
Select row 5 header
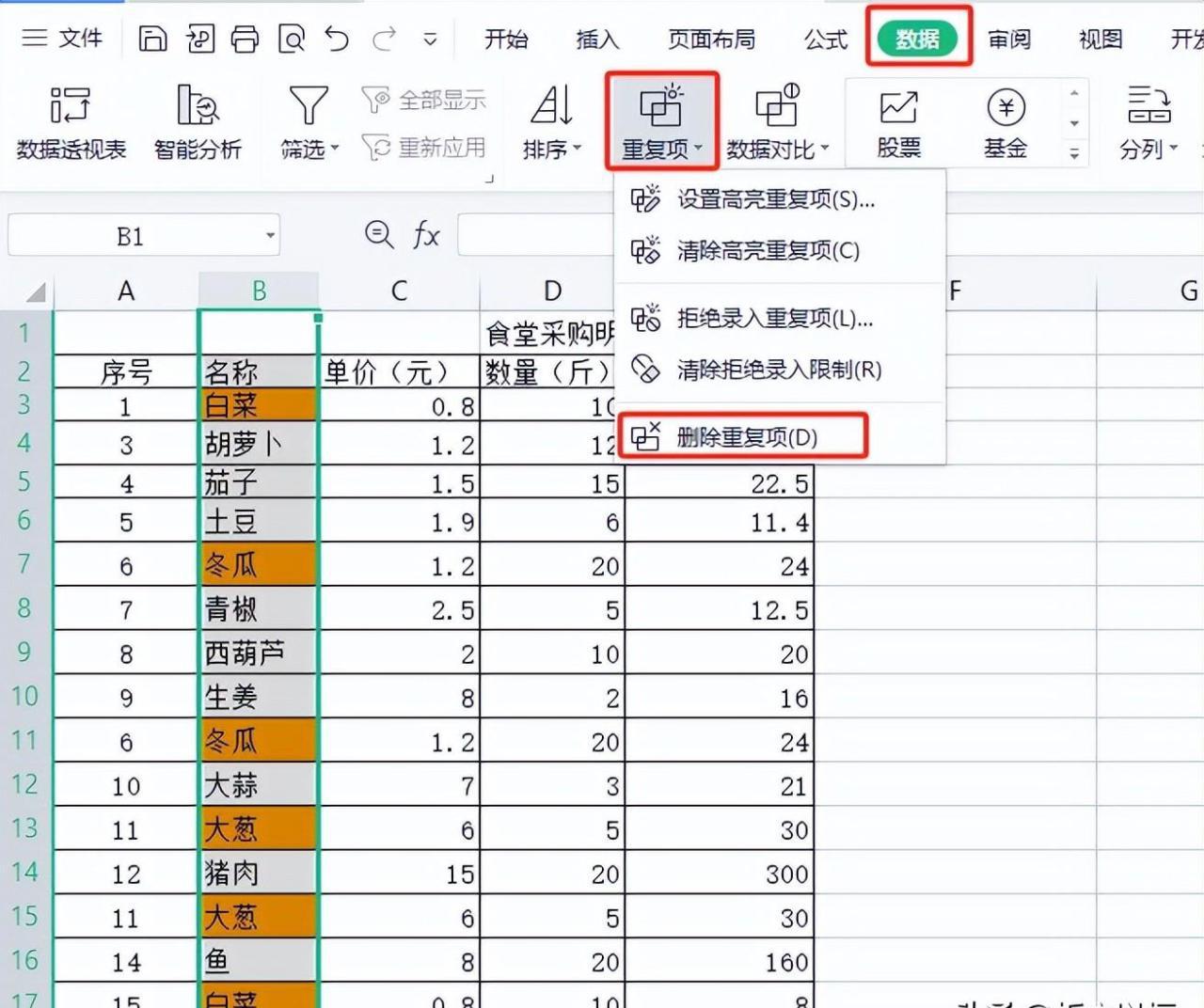tap(25, 482)
